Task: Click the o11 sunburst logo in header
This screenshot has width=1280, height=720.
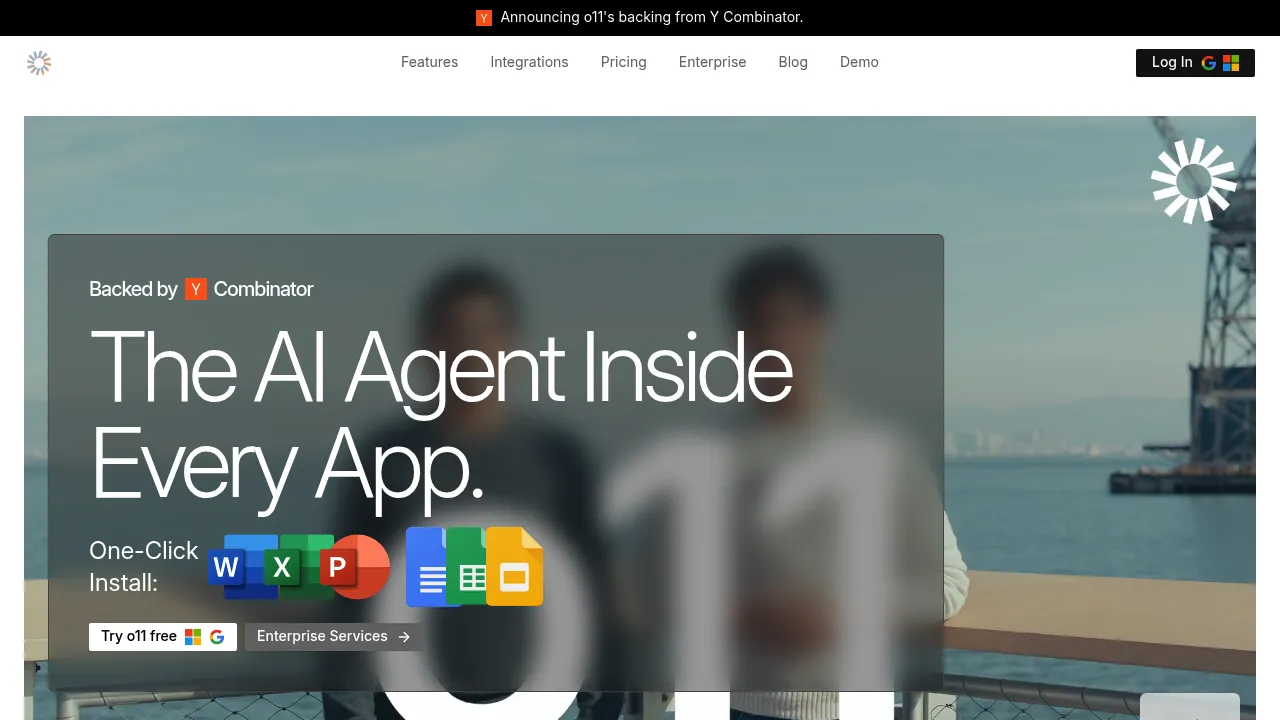Action: [x=39, y=63]
